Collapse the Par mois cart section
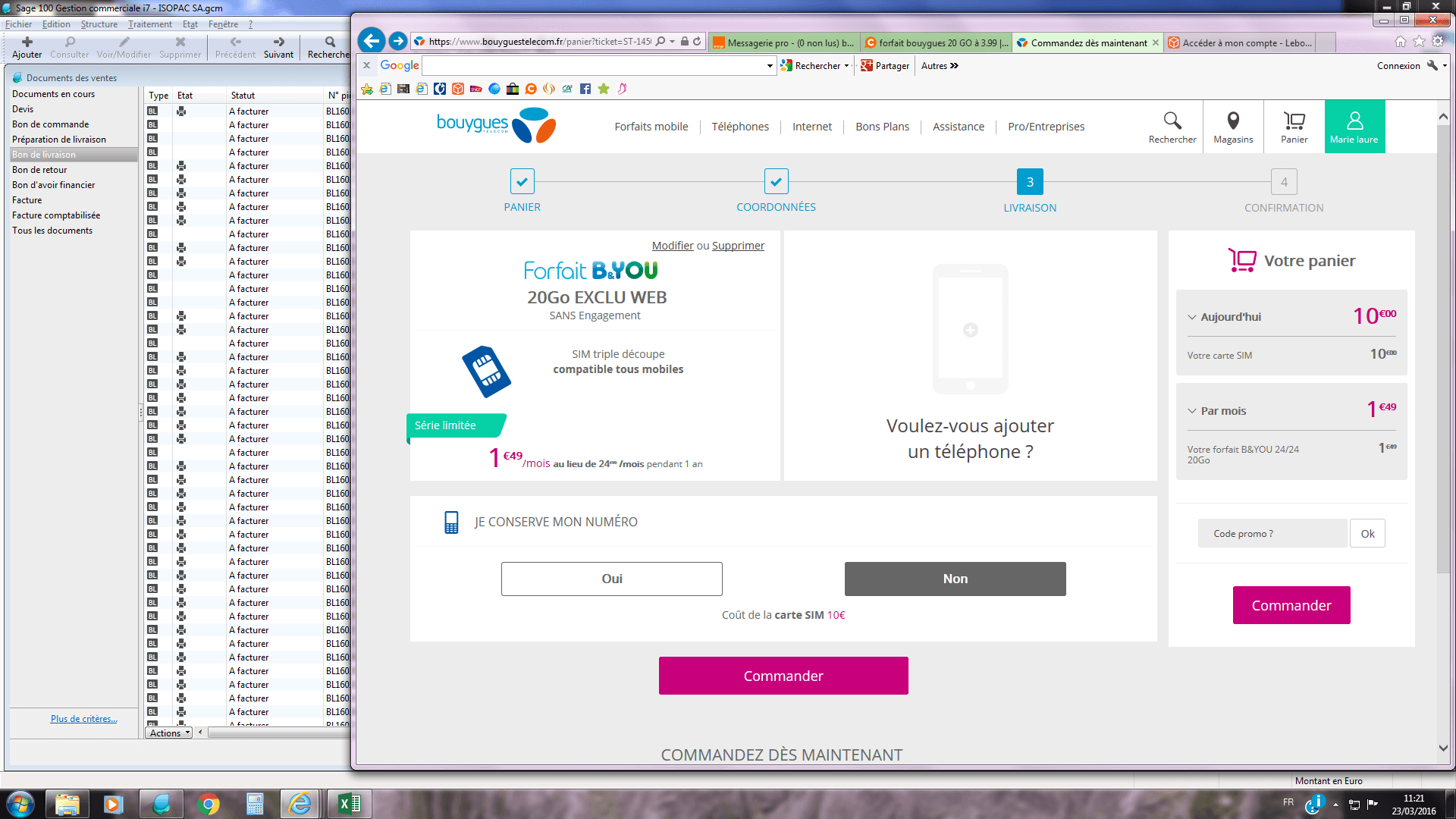 [1191, 411]
